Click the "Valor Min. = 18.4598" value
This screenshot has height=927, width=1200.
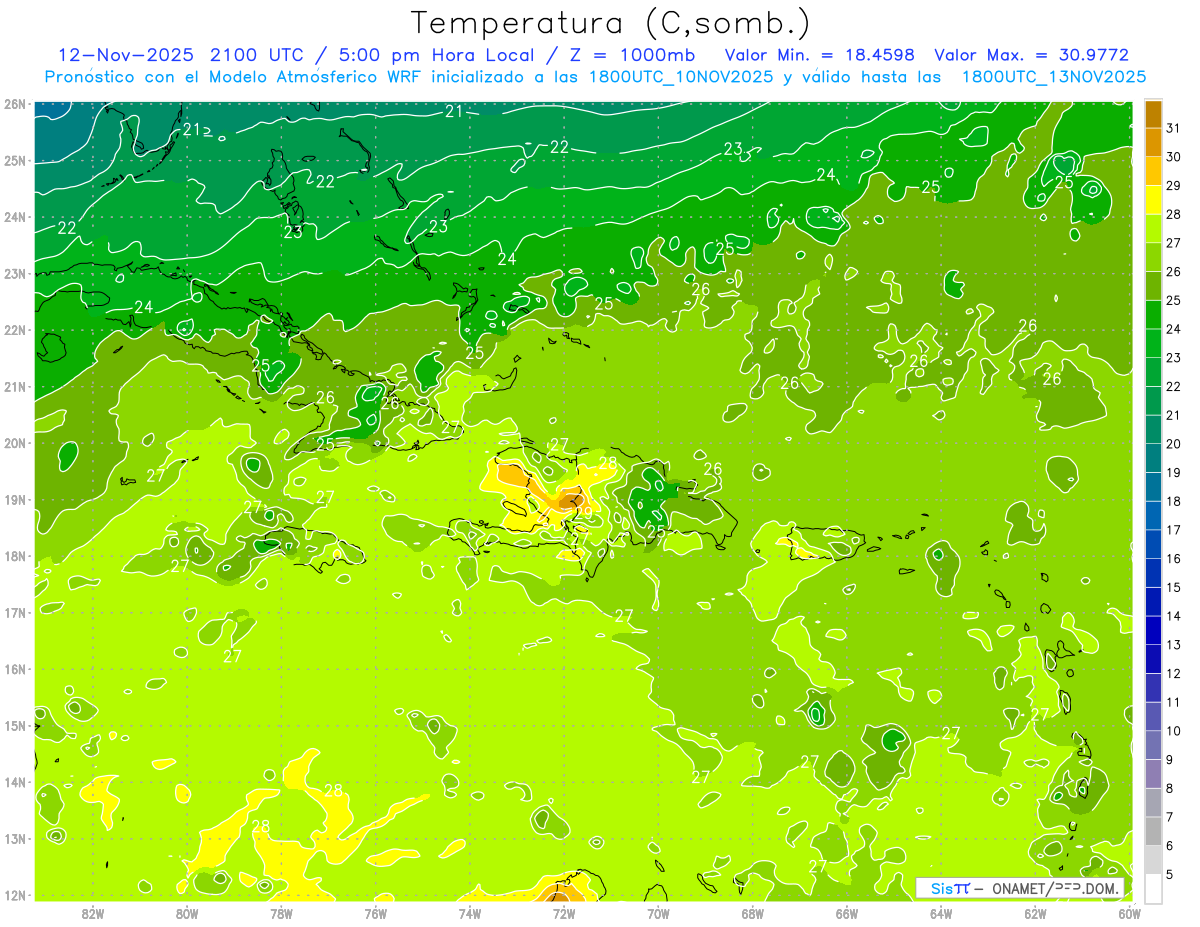coord(820,55)
